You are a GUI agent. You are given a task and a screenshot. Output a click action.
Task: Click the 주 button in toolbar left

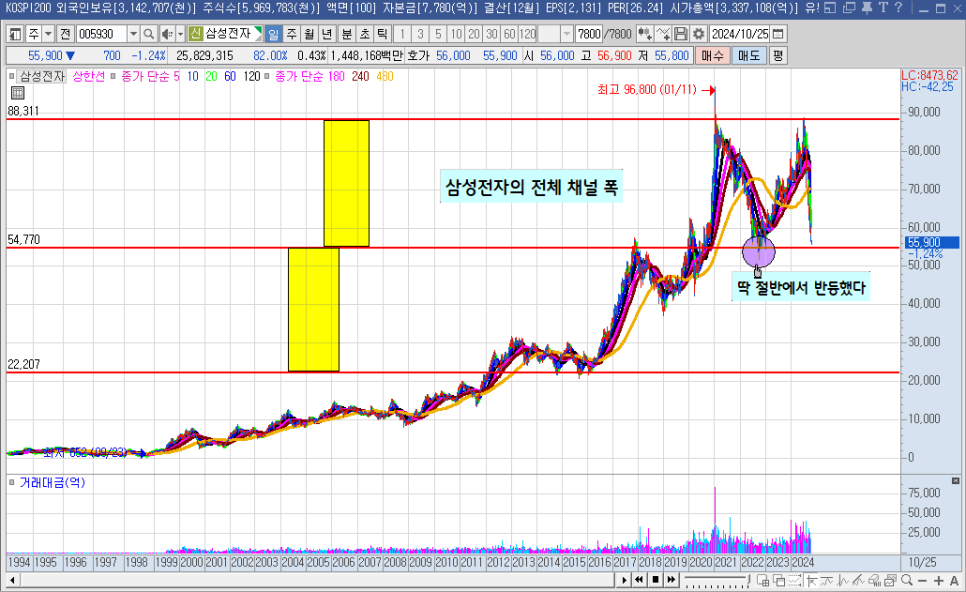(x=33, y=34)
